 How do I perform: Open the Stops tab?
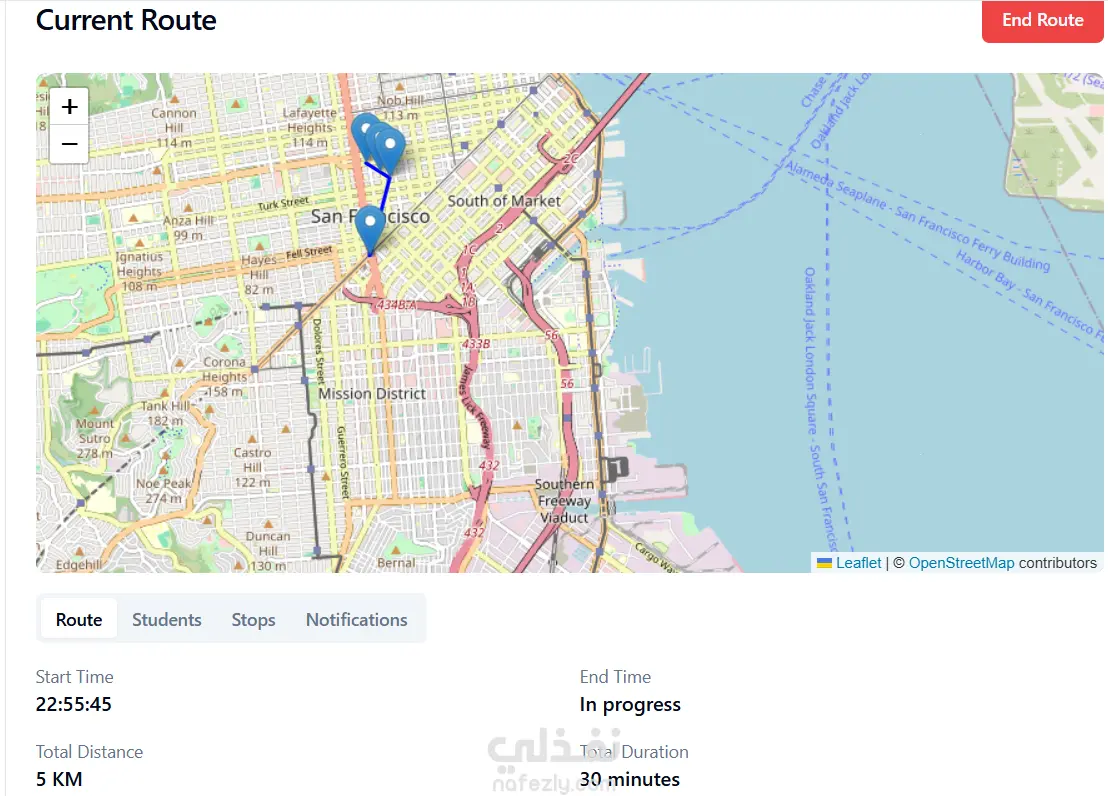(254, 619)
